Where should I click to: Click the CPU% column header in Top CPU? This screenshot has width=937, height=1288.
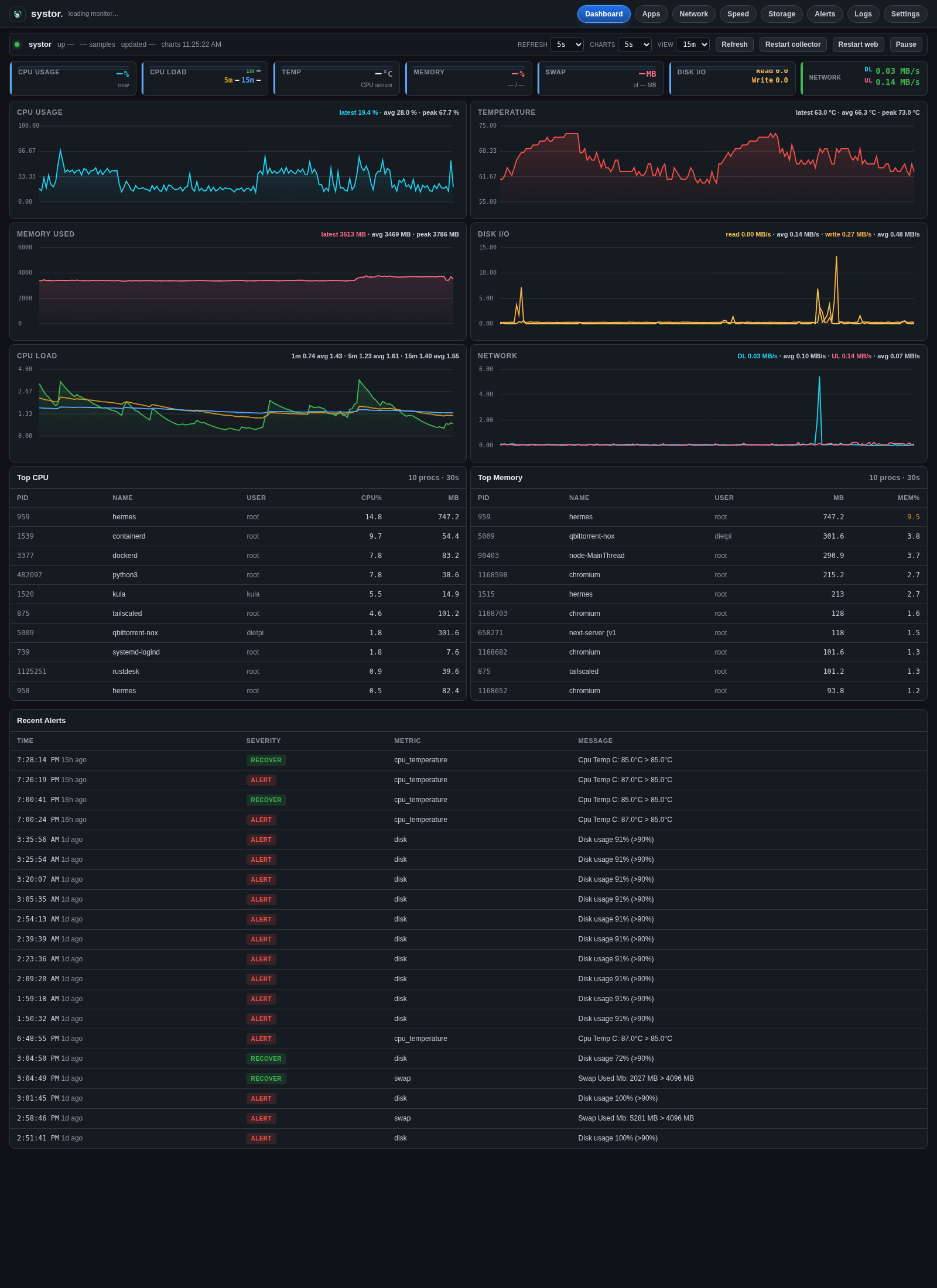tap(371, 498)
